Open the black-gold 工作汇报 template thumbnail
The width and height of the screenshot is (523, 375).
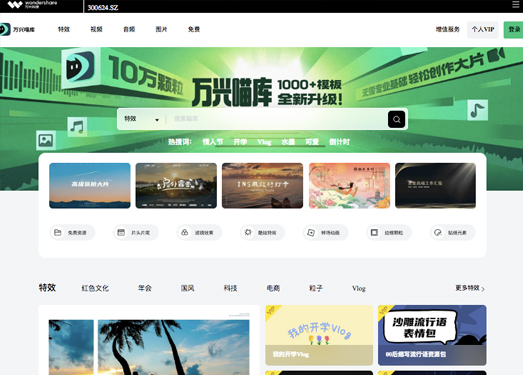tap(436, 185)
